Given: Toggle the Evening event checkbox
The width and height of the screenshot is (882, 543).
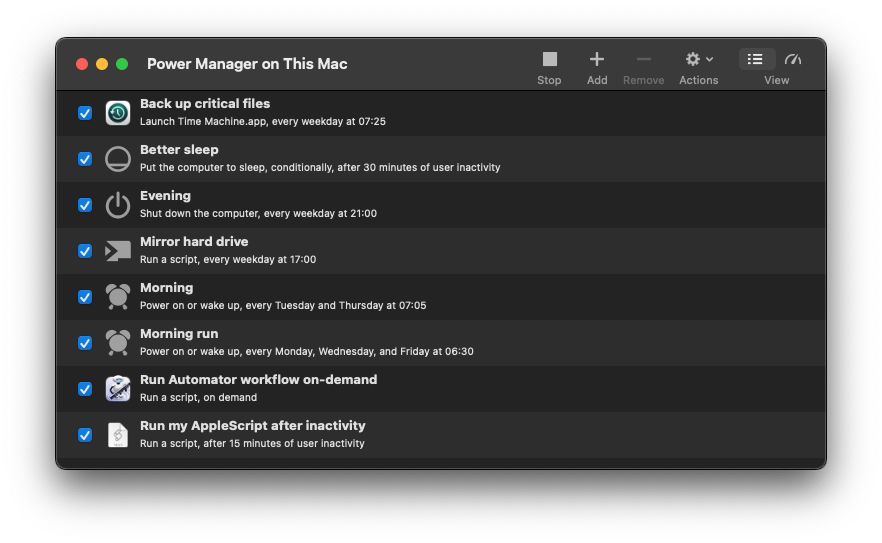Looking at the screenshot, I should pos(85,205).
